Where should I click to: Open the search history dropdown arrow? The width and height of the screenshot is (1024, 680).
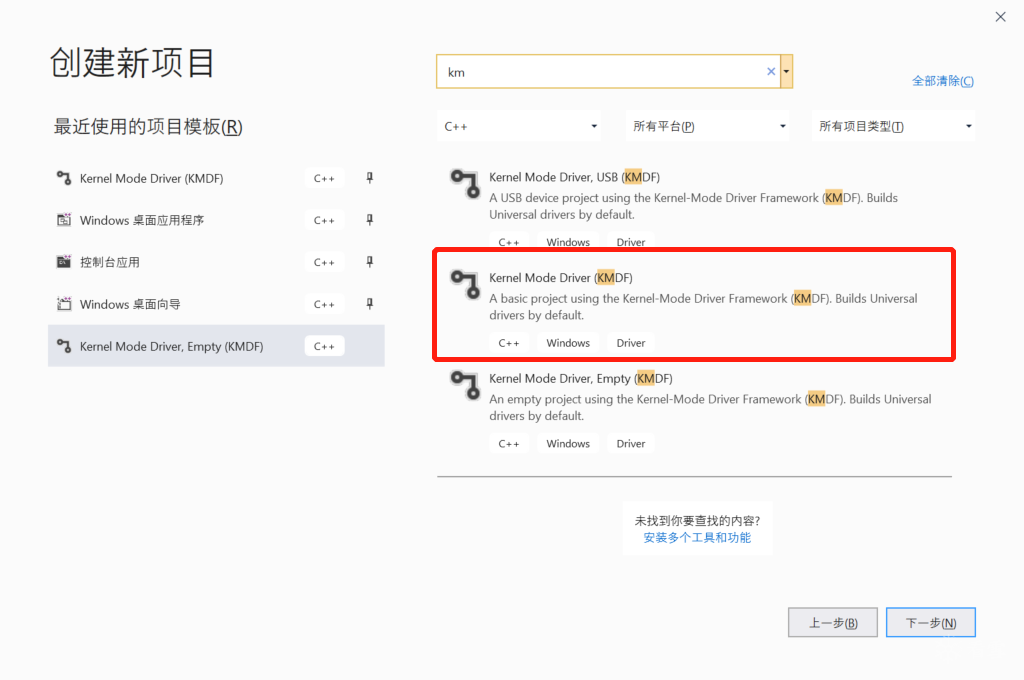786,72
